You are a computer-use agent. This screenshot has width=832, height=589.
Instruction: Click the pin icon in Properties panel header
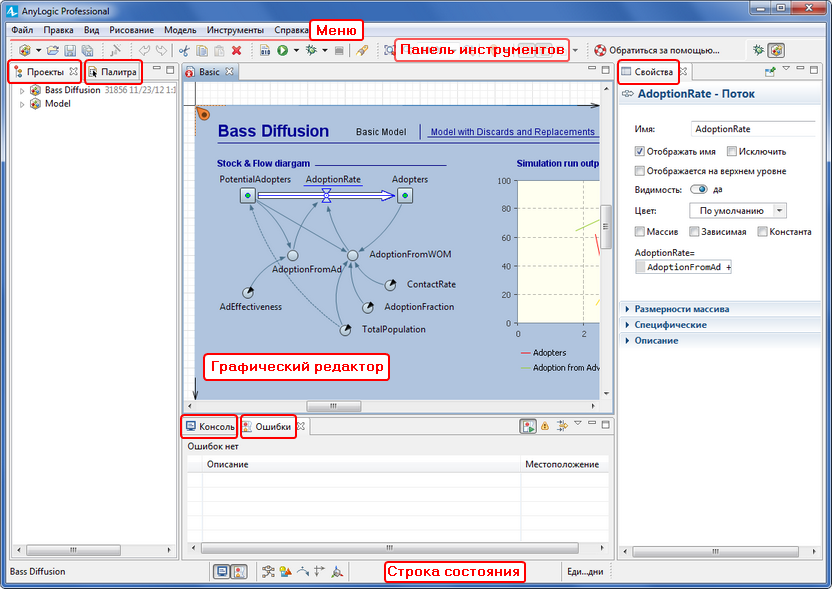coord(770,71)
